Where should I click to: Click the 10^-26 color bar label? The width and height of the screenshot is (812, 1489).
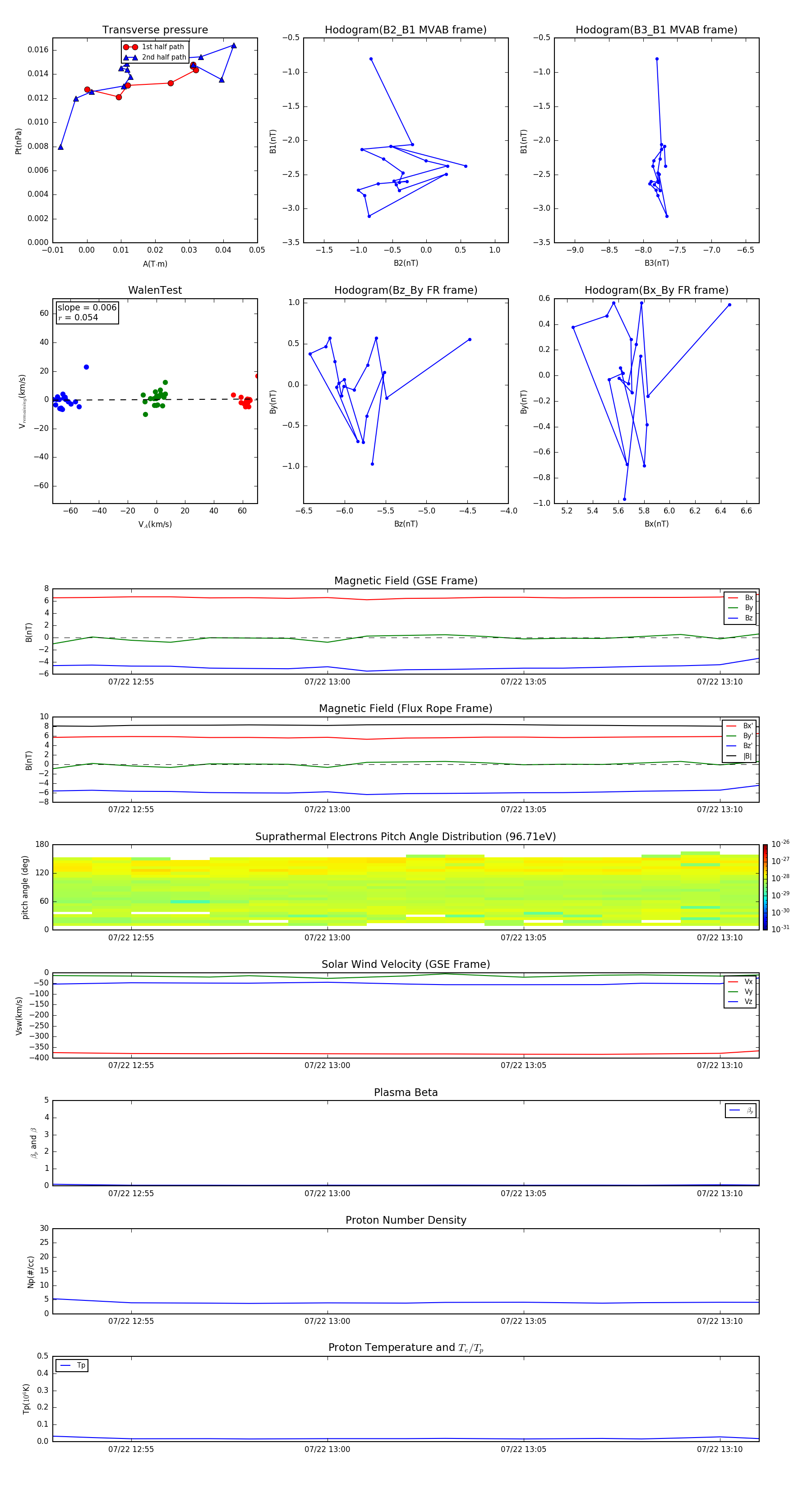pyautogui.click(x=780, y=844)
